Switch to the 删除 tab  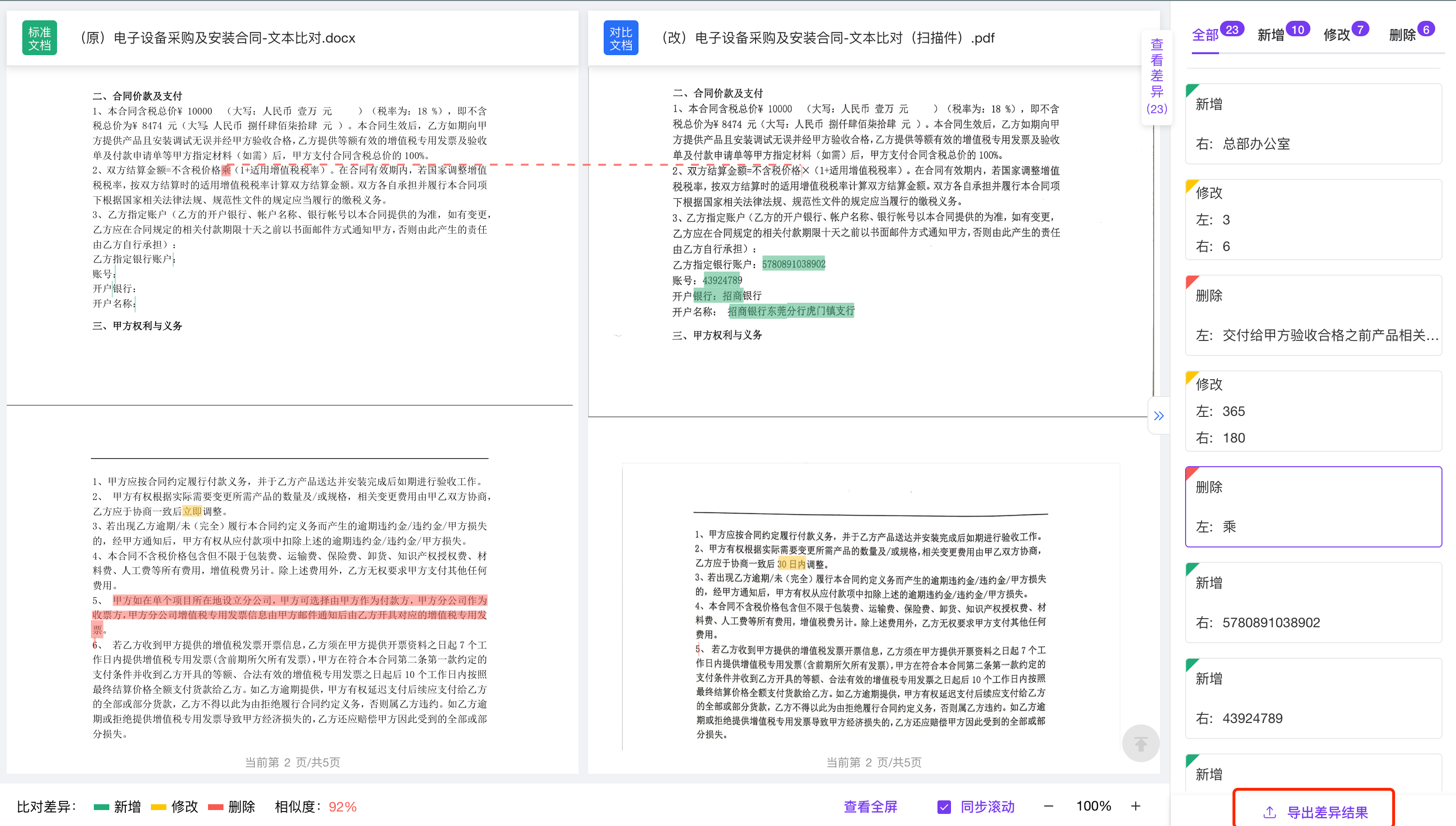pyautogui.click(x=1402, y=35)
